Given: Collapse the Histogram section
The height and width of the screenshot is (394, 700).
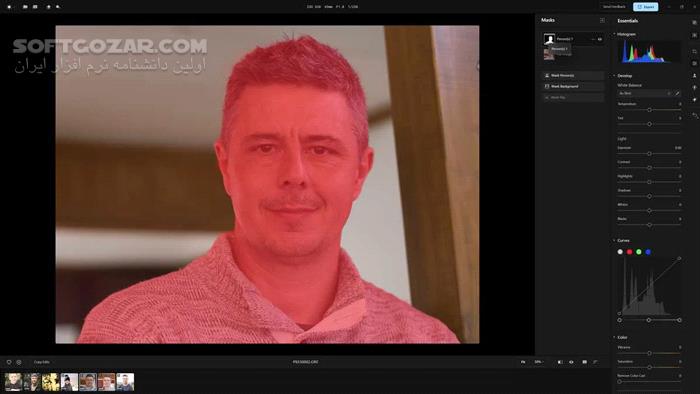Looking at the screenshot, I should [x=614, y=34].
